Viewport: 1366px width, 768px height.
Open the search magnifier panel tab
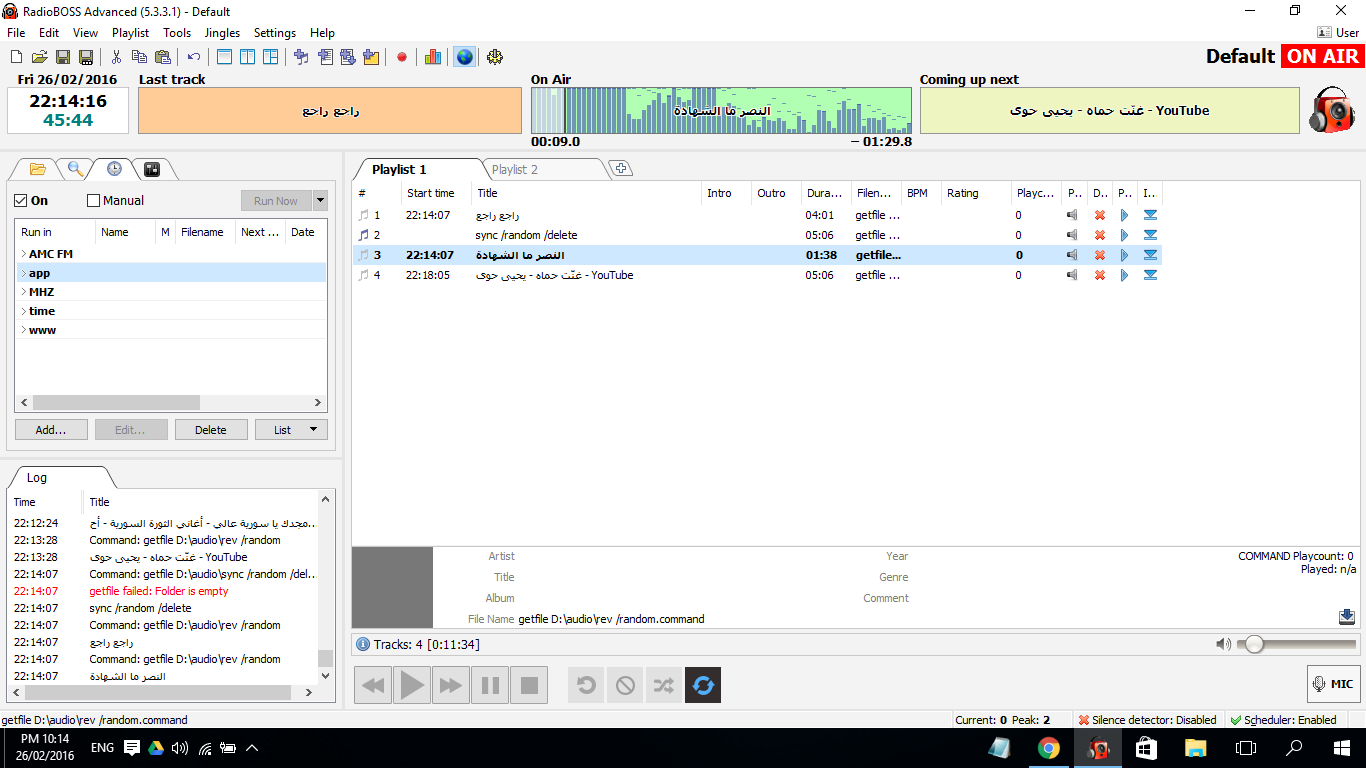click(76, 169)
